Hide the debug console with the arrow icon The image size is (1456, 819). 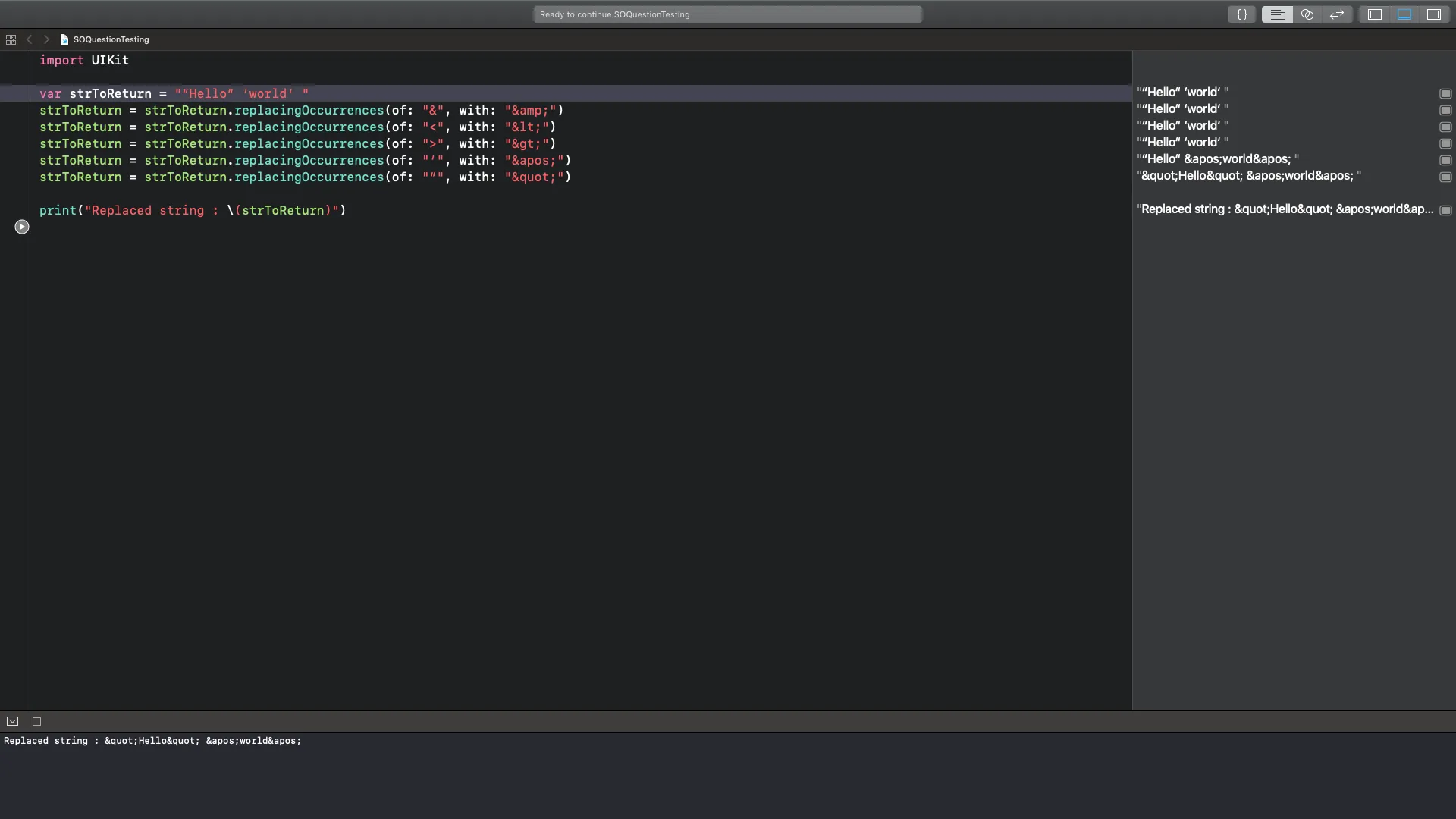(12, 721)
